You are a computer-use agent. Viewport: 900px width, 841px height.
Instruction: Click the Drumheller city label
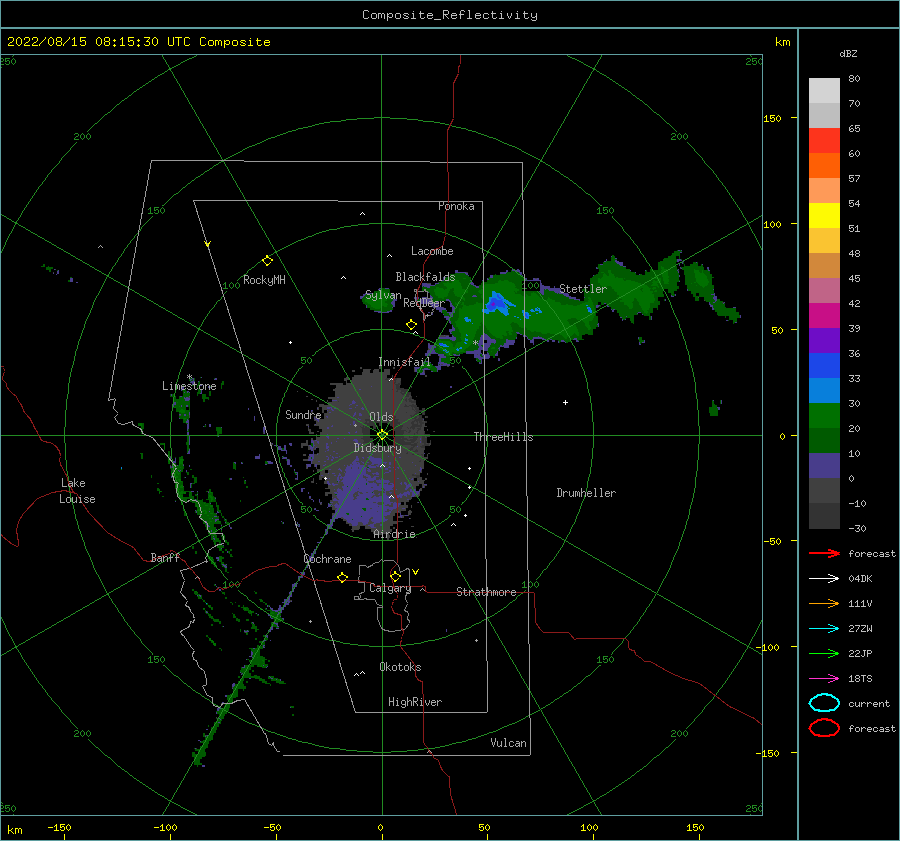tap(586, 493)
